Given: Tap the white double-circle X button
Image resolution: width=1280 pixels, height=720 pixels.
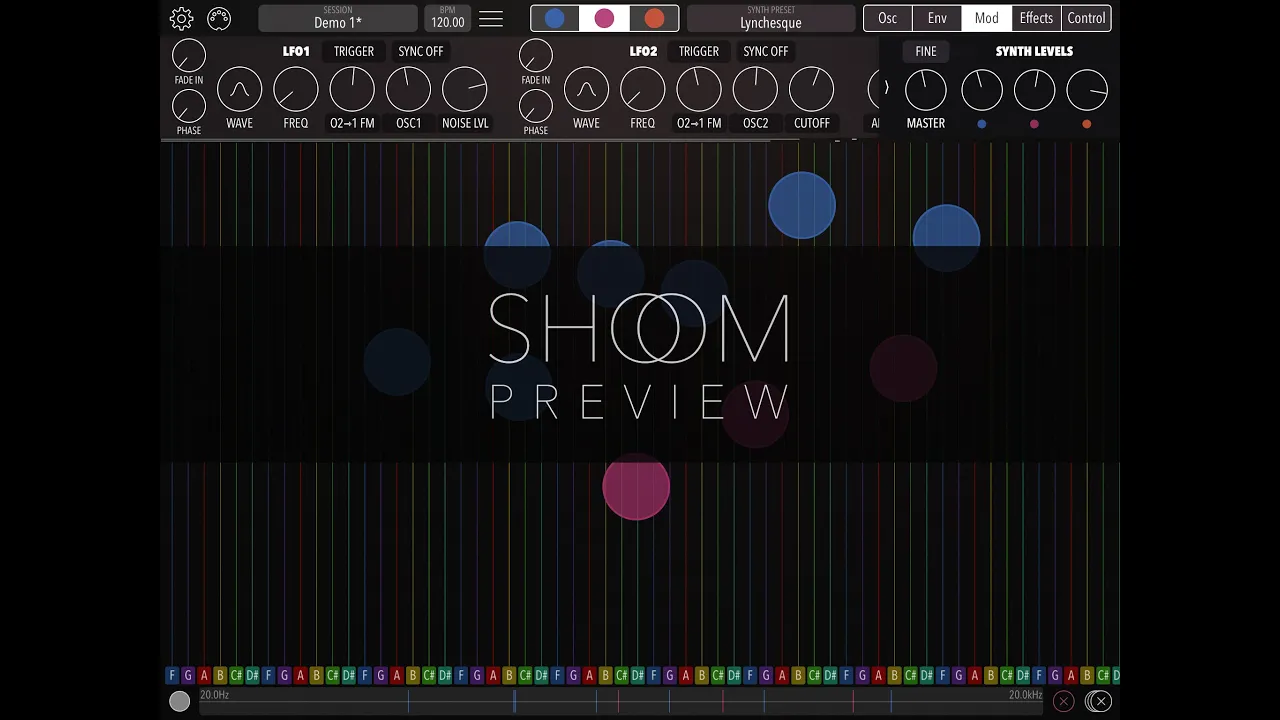Looking at the screenshot, I should point(1099,701).
